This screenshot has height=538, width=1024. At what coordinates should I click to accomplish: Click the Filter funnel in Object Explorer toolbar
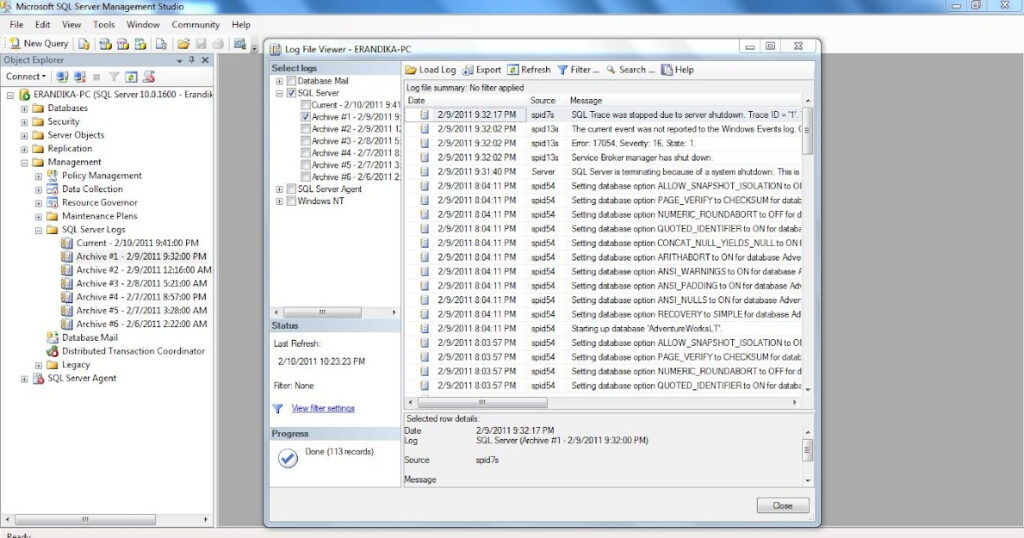pos(114,76)
